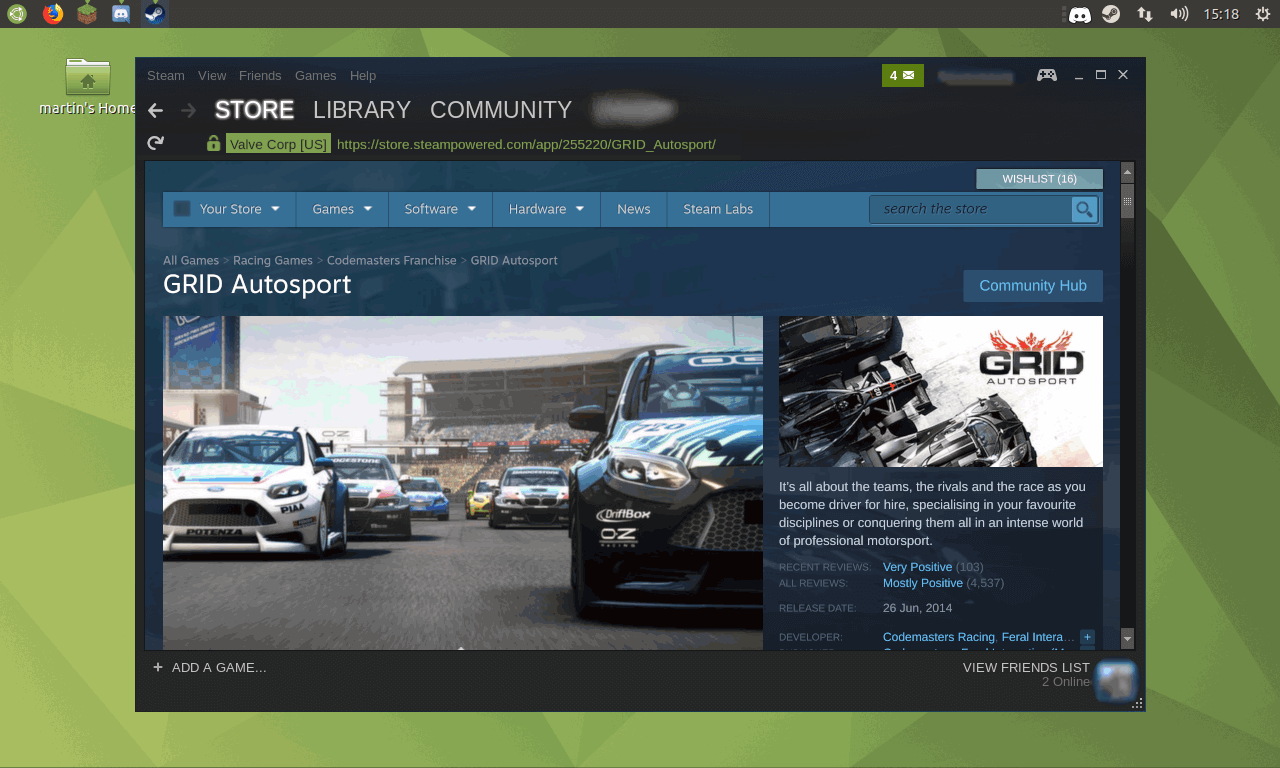
Task: Click the store search magnifier icon
Action: click(1084, 209)
